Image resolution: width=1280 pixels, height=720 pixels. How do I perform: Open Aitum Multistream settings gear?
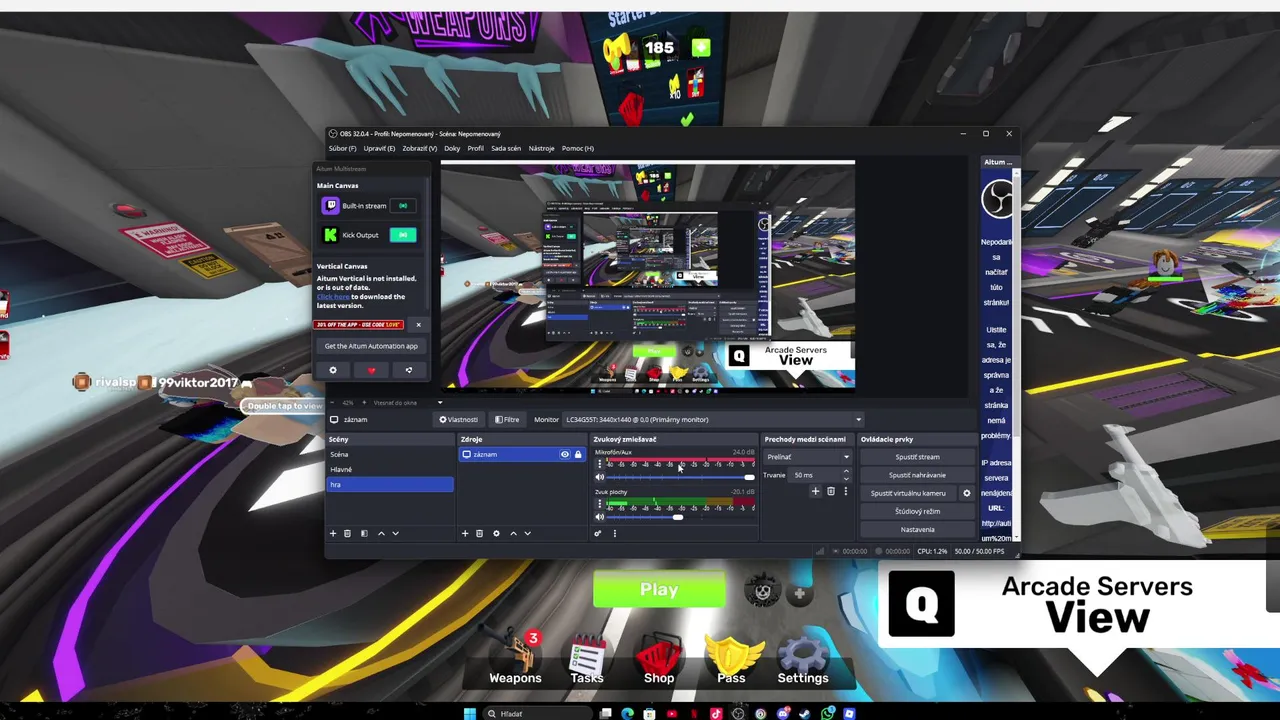coord(333,370)
